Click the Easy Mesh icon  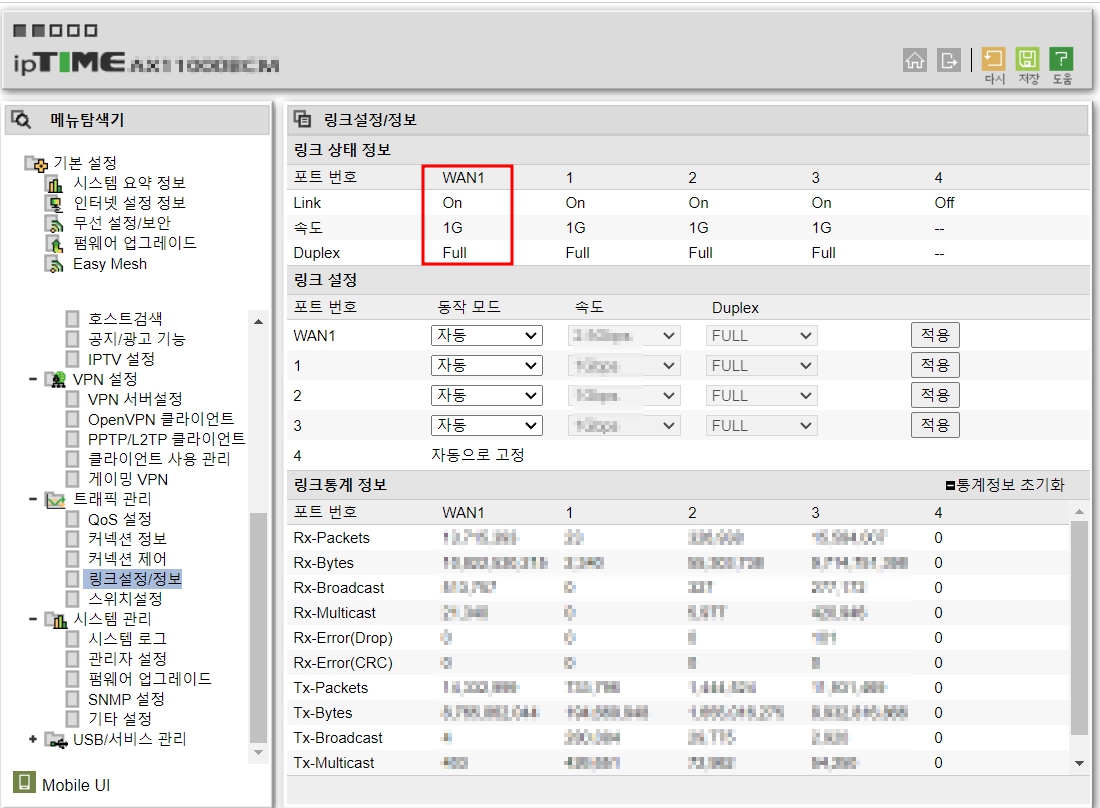pyautogui.click(x=54, y=264)
